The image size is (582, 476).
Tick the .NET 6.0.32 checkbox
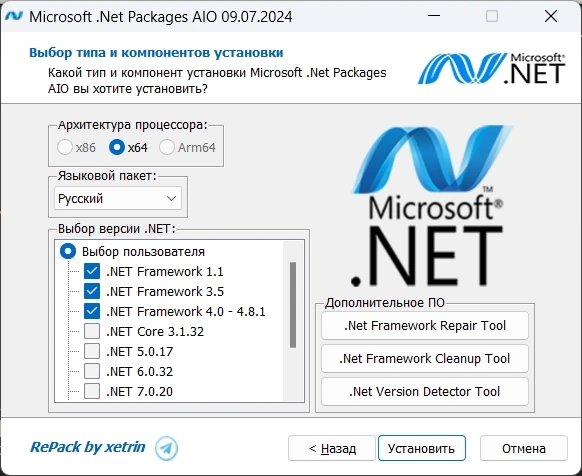92,371
